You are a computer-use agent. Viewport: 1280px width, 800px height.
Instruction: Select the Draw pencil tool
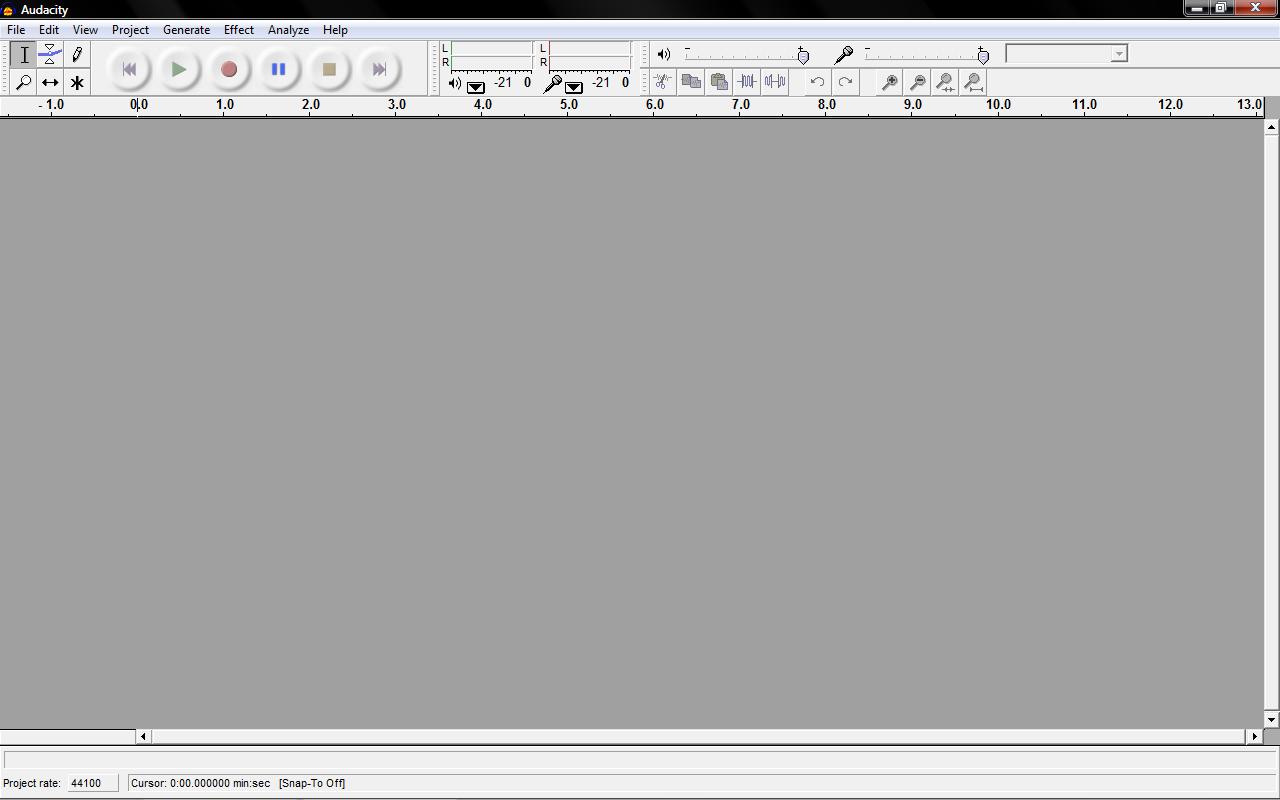tap(77, 55)
